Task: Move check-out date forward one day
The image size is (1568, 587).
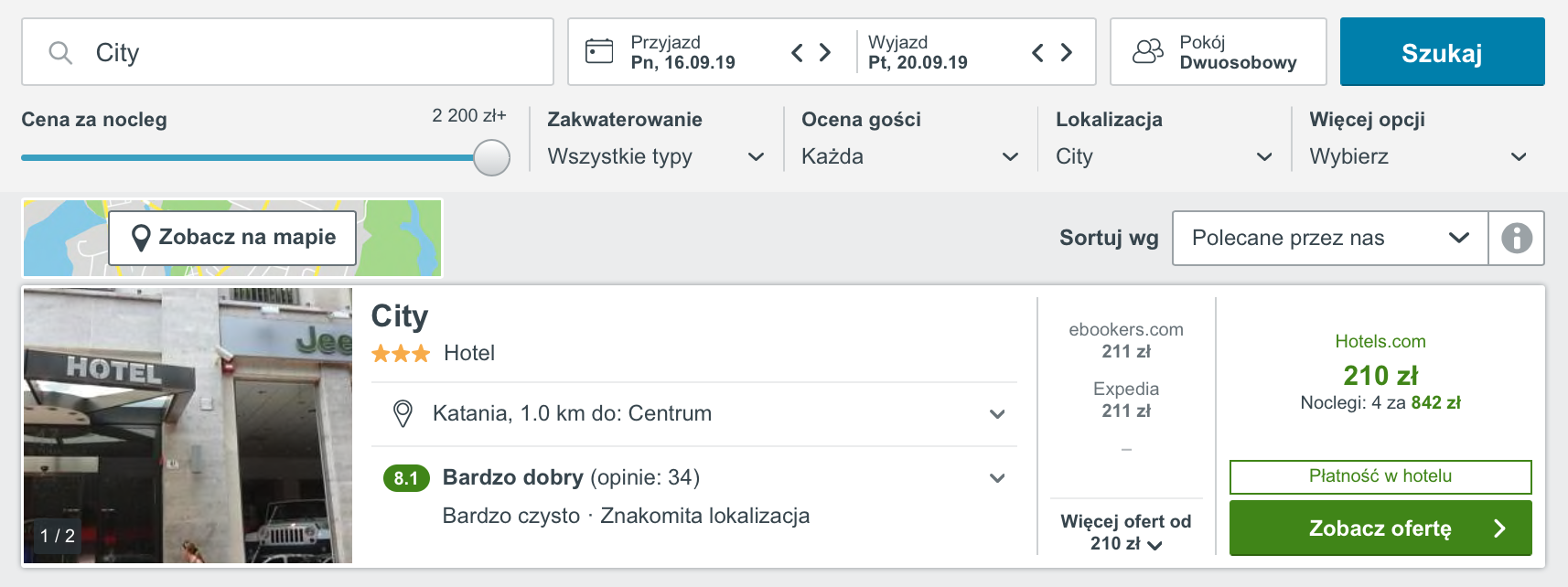Action: coord(1067,53)
